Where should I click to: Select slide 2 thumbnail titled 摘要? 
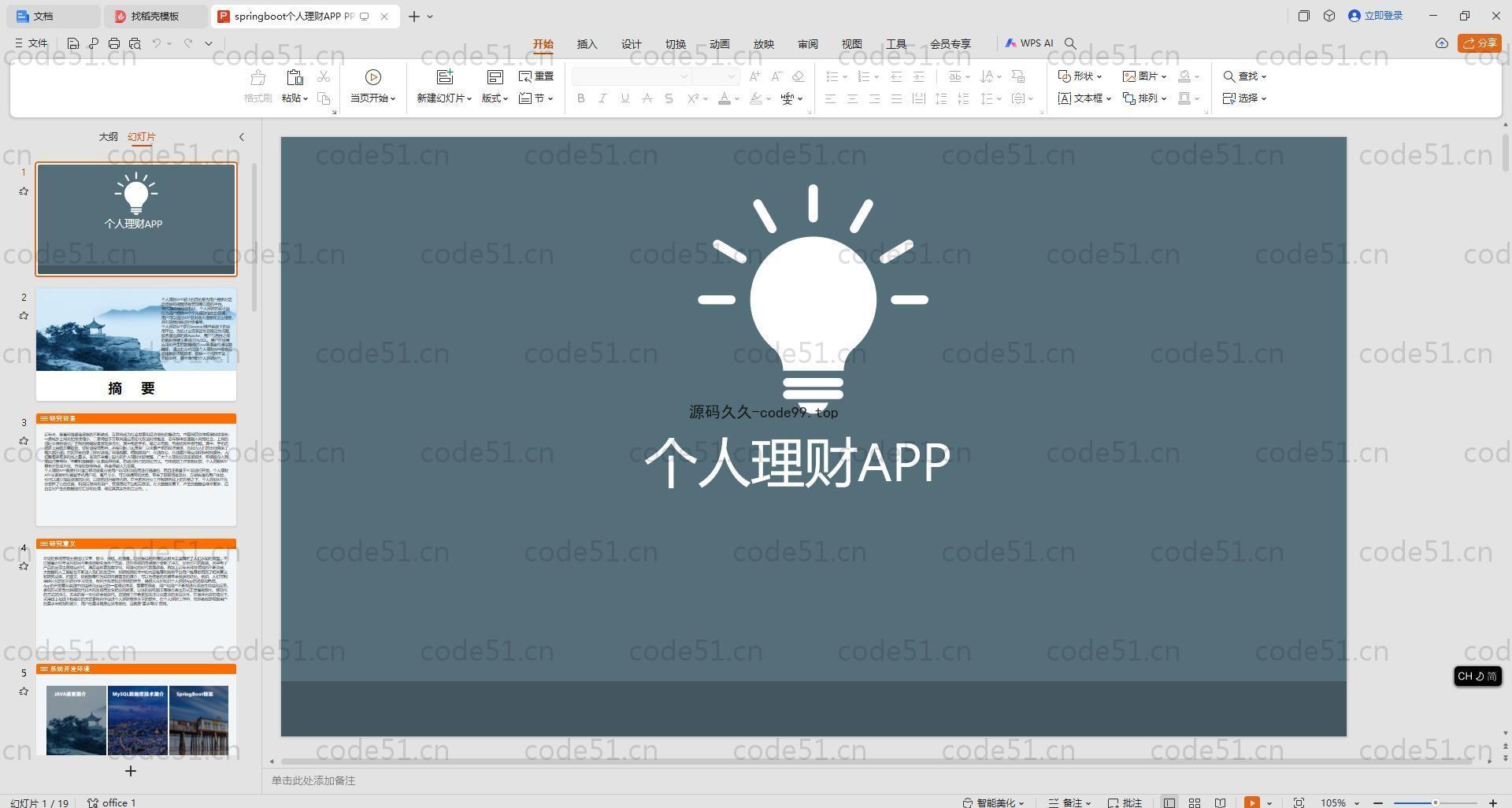136,344
